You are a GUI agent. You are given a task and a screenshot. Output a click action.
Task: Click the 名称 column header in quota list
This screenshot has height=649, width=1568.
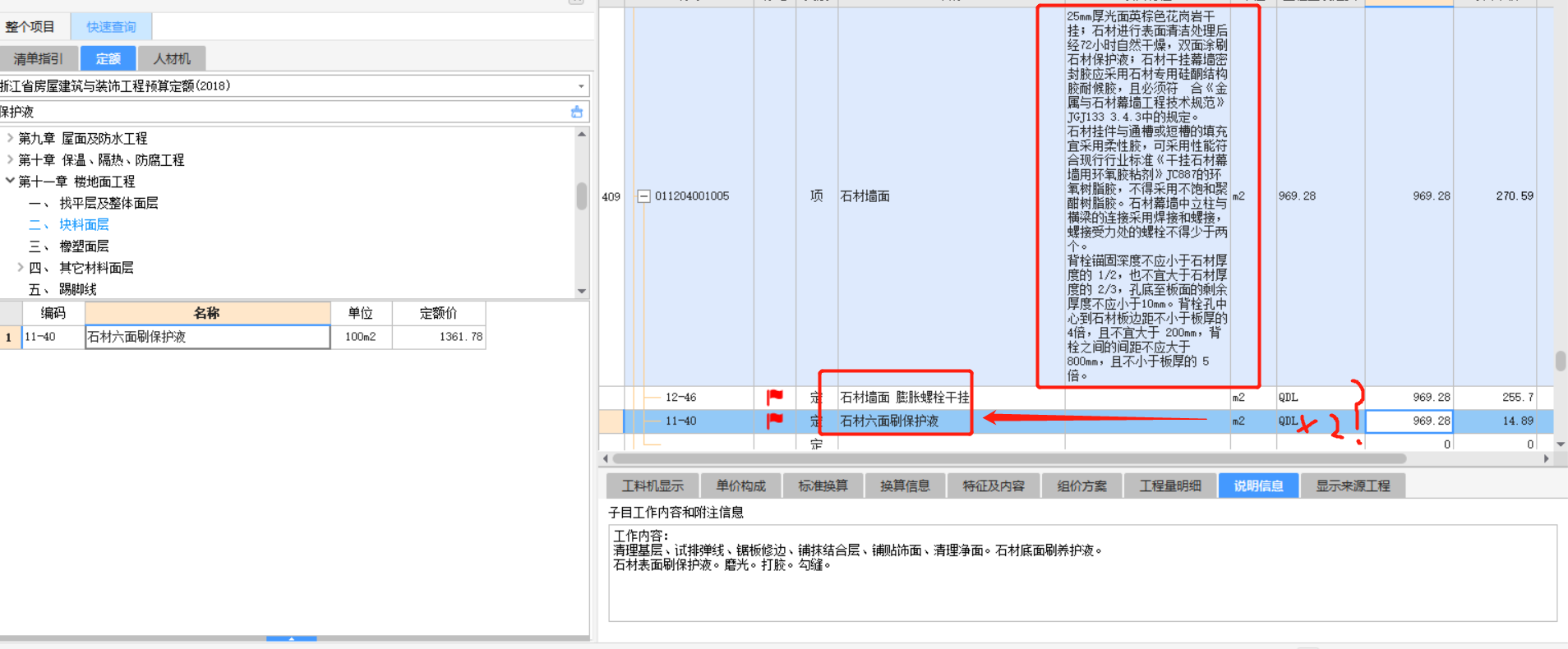tap(207, 313)
